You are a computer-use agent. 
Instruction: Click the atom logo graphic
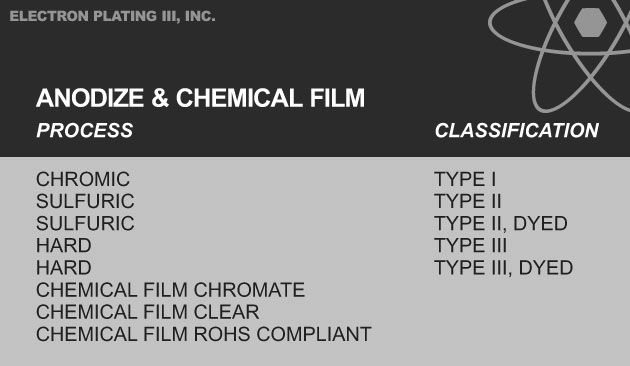559,55
